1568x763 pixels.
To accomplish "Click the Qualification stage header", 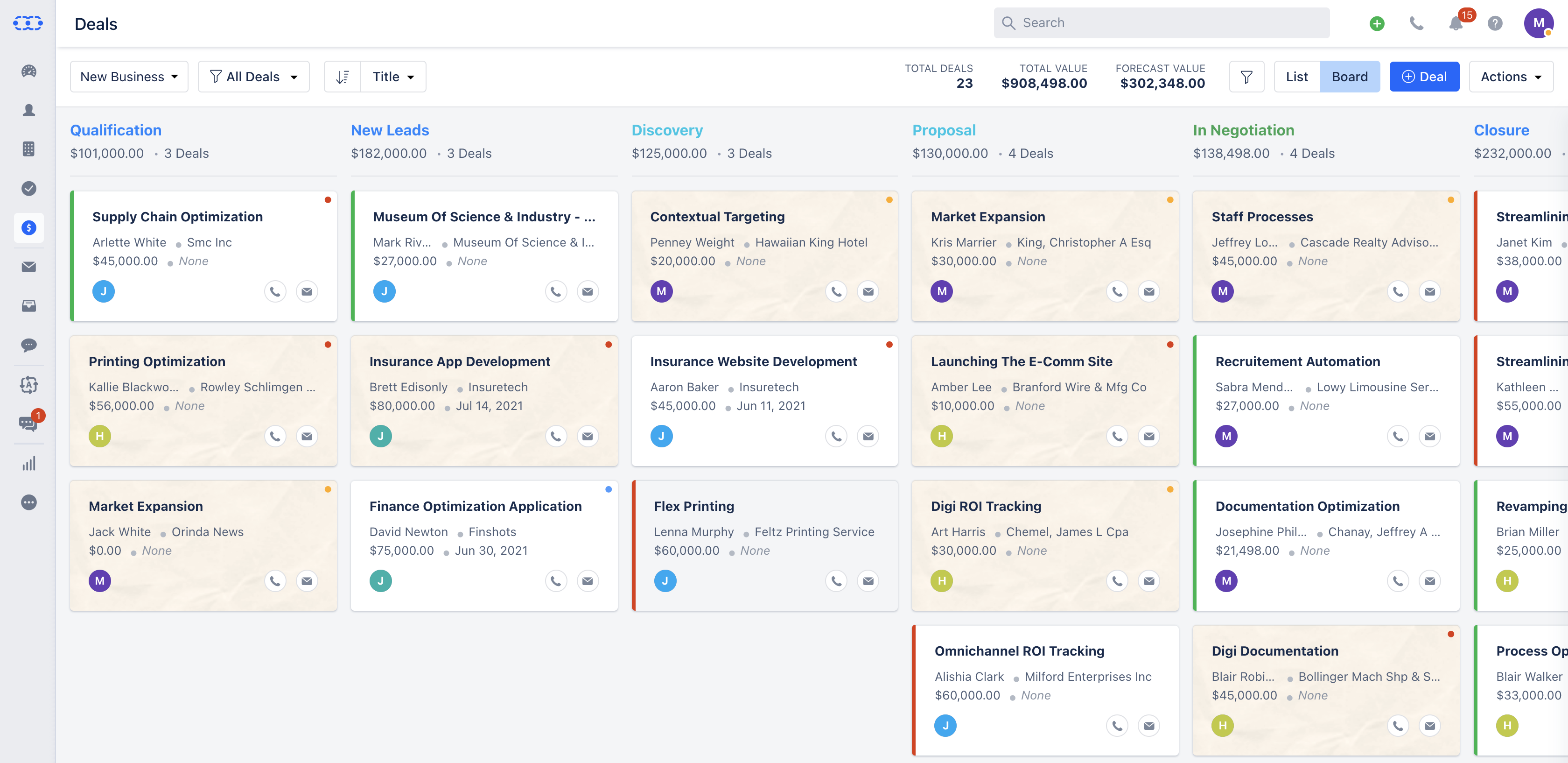I will click(116, 130).
